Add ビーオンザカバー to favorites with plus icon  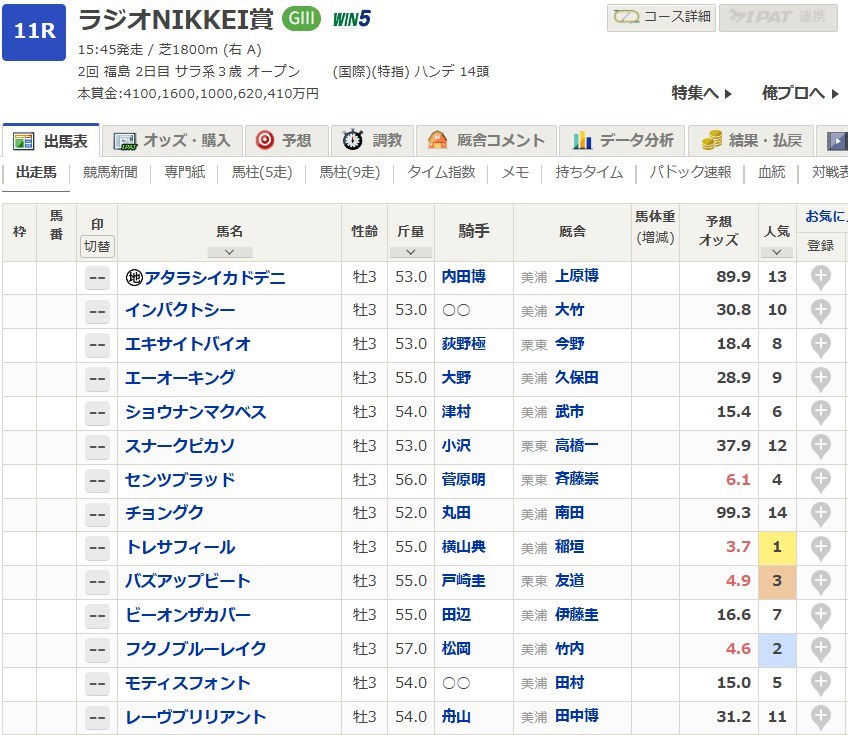point(820,616)
